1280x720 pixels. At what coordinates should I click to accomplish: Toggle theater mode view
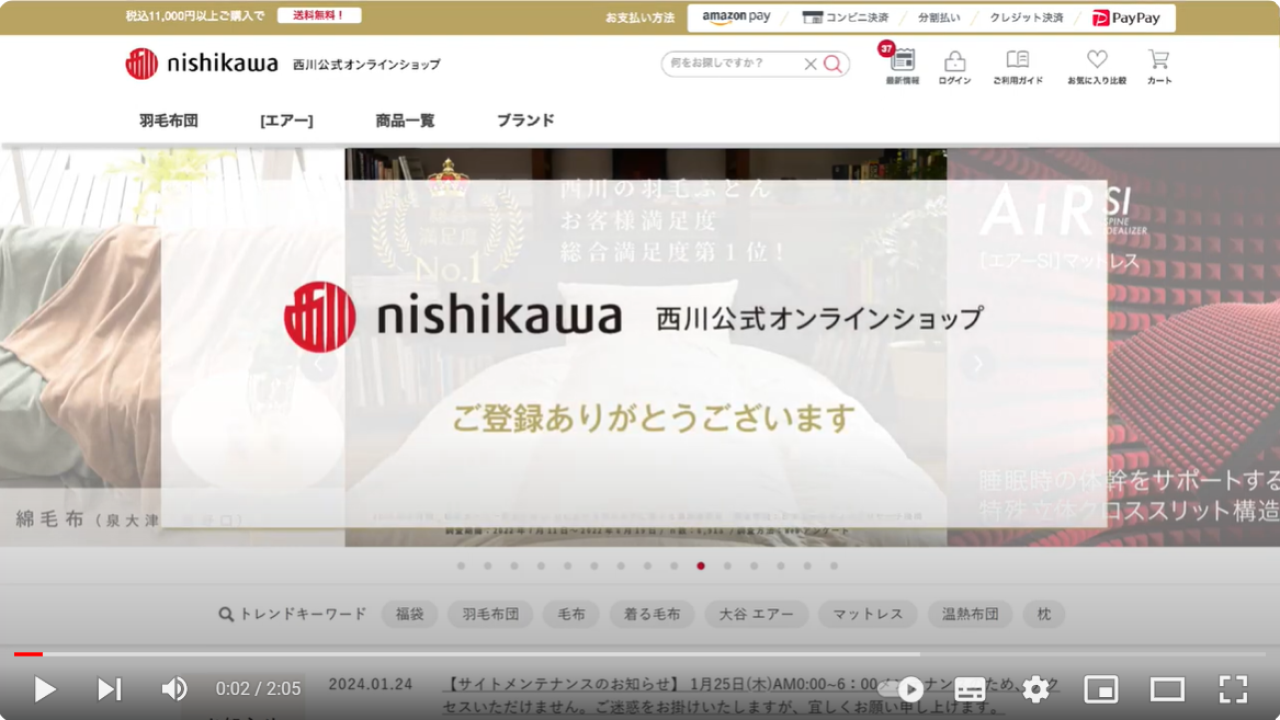pyautogui.click(x=1167, y=689)
